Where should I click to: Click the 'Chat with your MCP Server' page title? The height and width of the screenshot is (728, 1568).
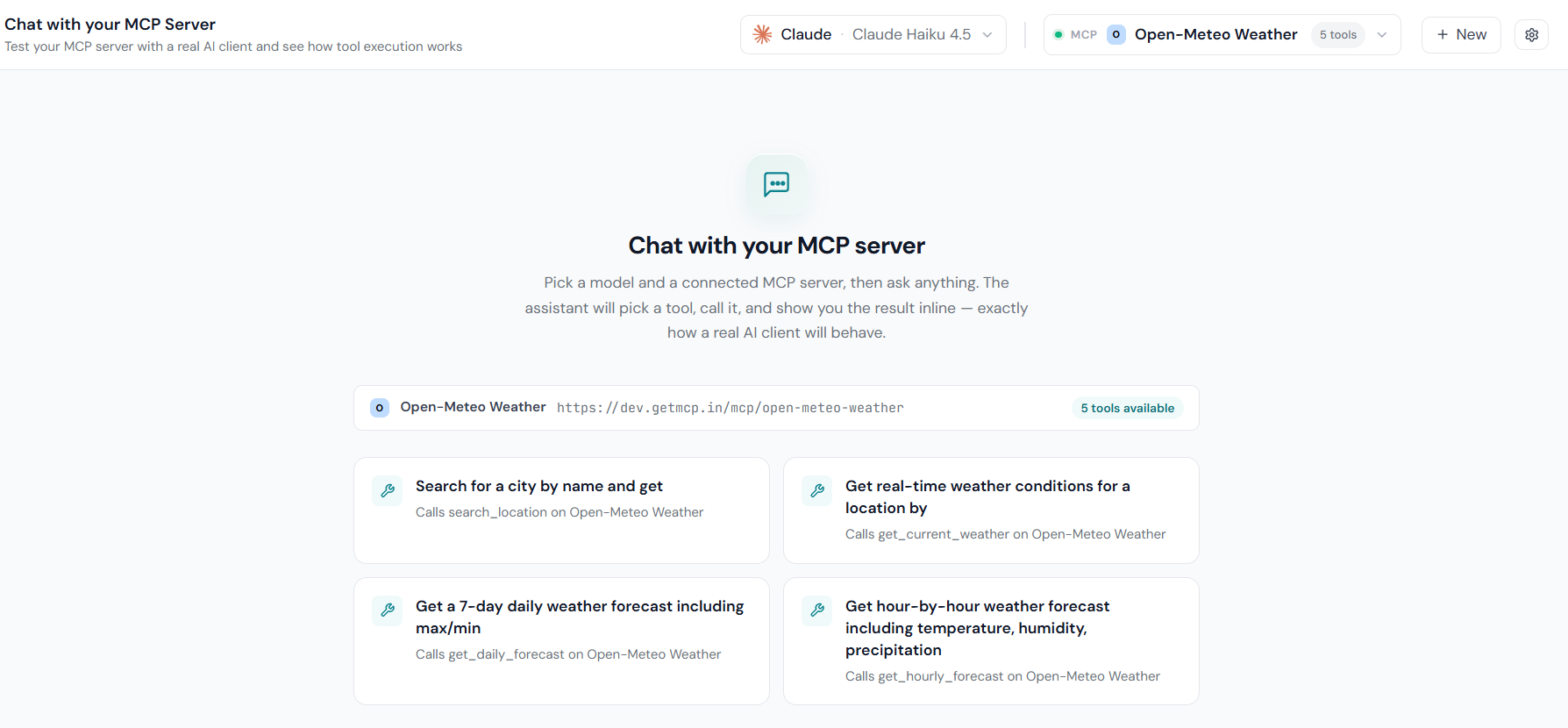coord(110,25)
